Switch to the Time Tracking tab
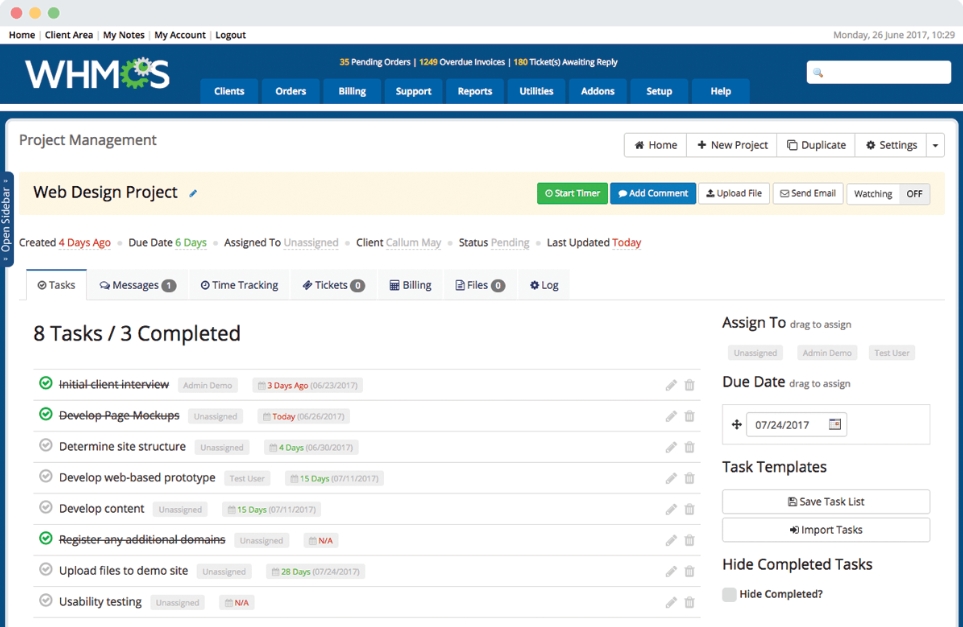The image size is (963, 627). [239, 285]
